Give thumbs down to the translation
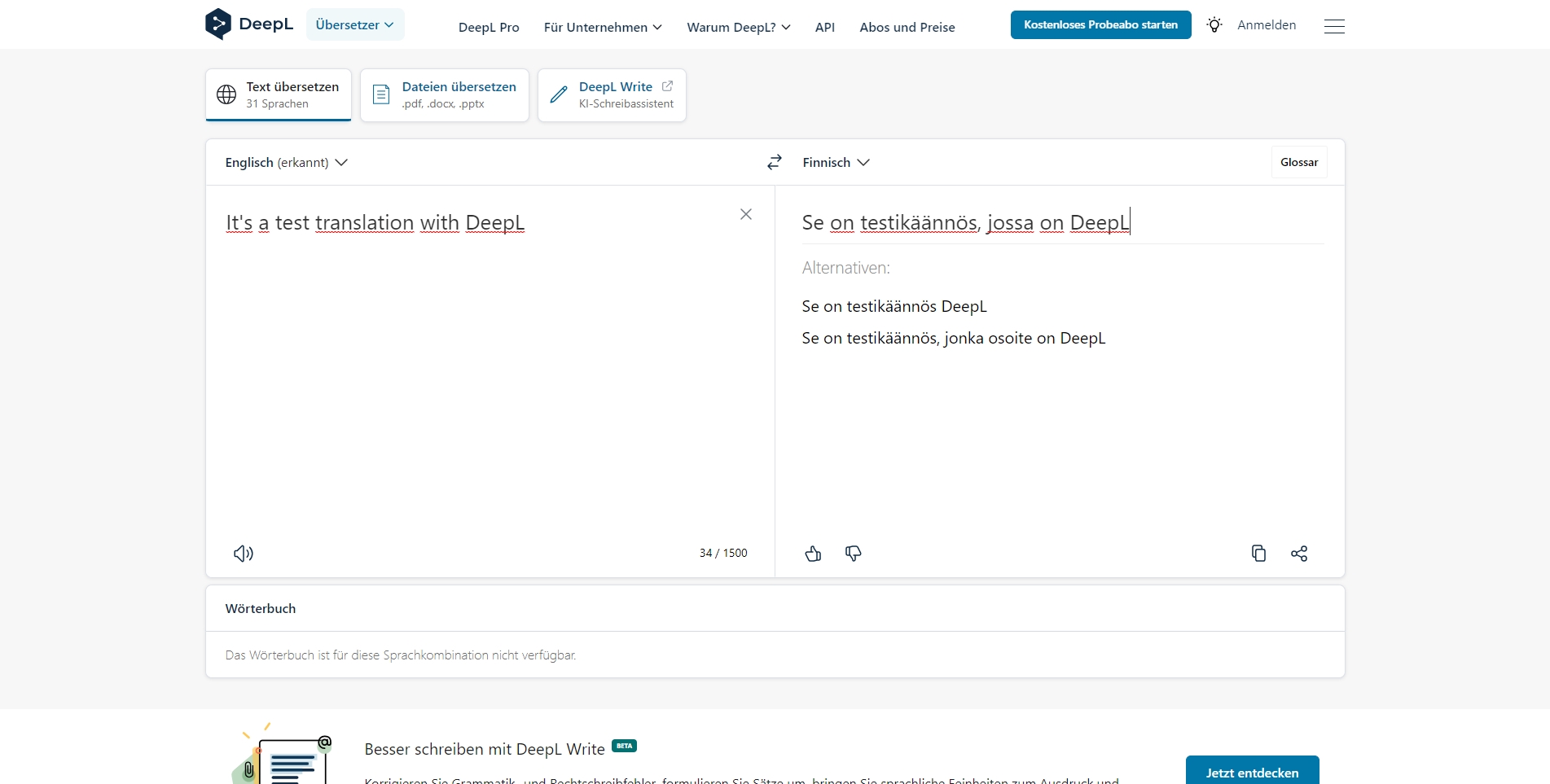 pos(853,554)
